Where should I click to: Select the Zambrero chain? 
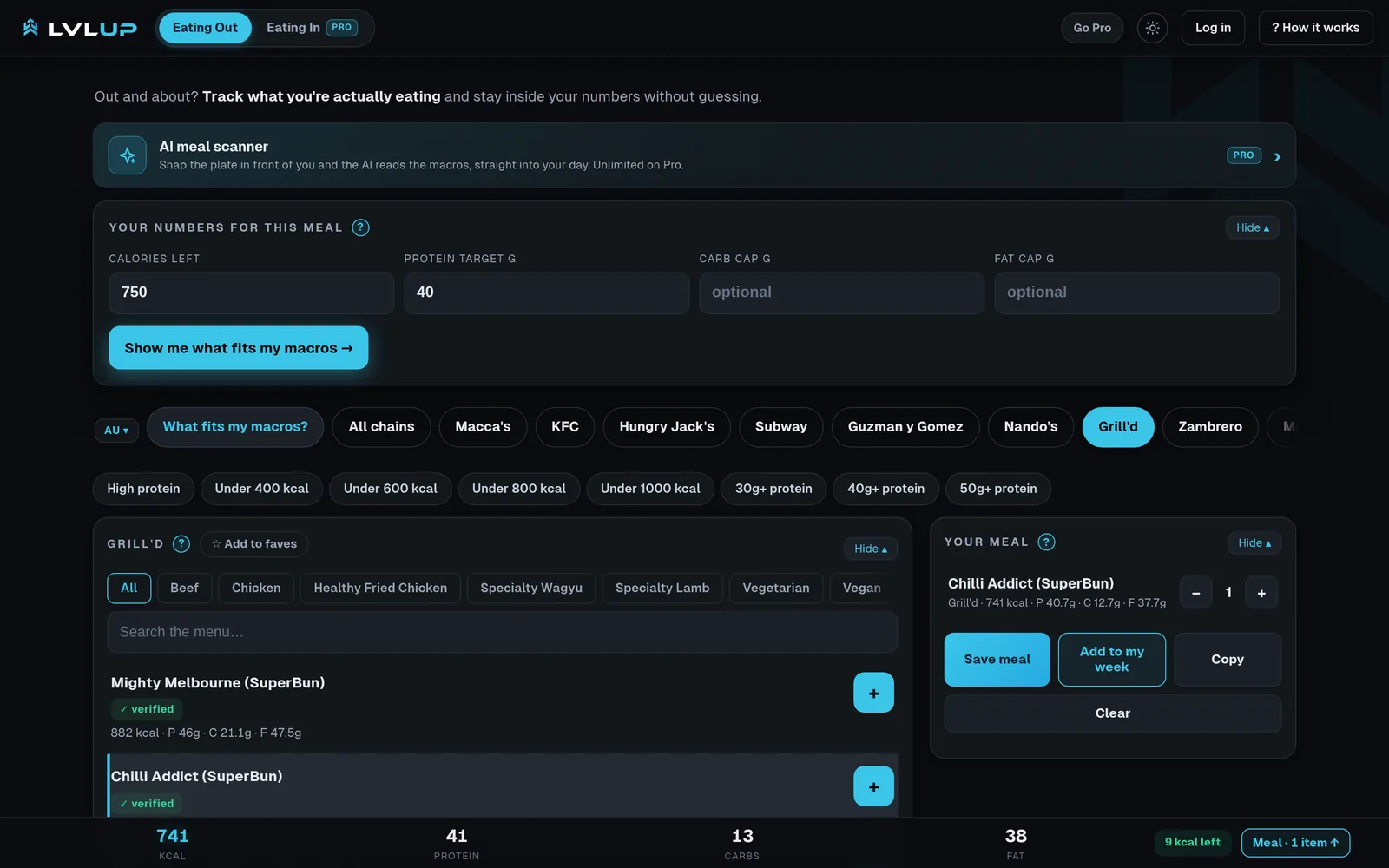[x=1210, y=427]
